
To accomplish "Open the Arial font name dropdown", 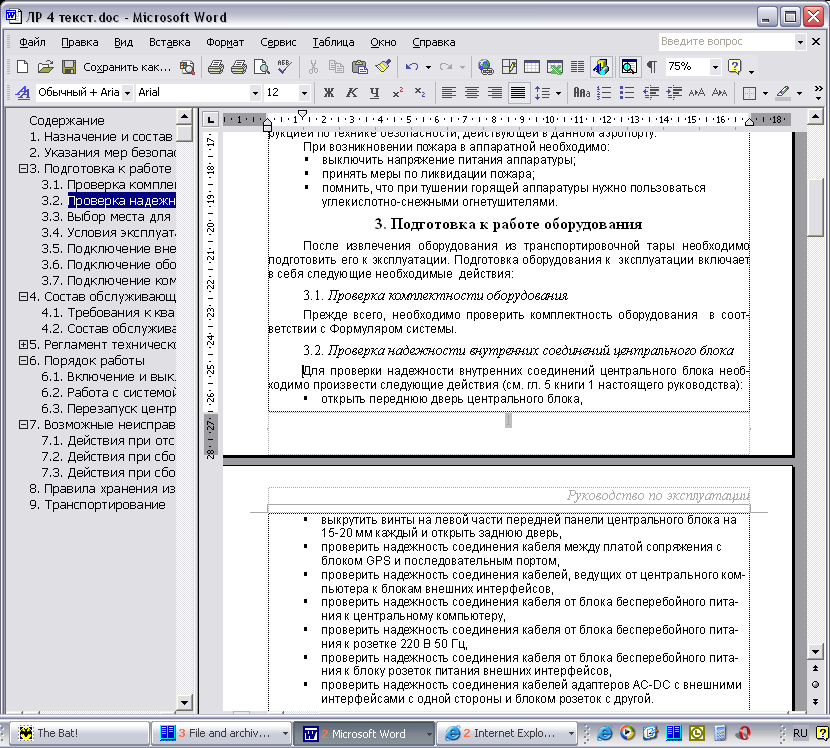I will [x=255, y=94].
